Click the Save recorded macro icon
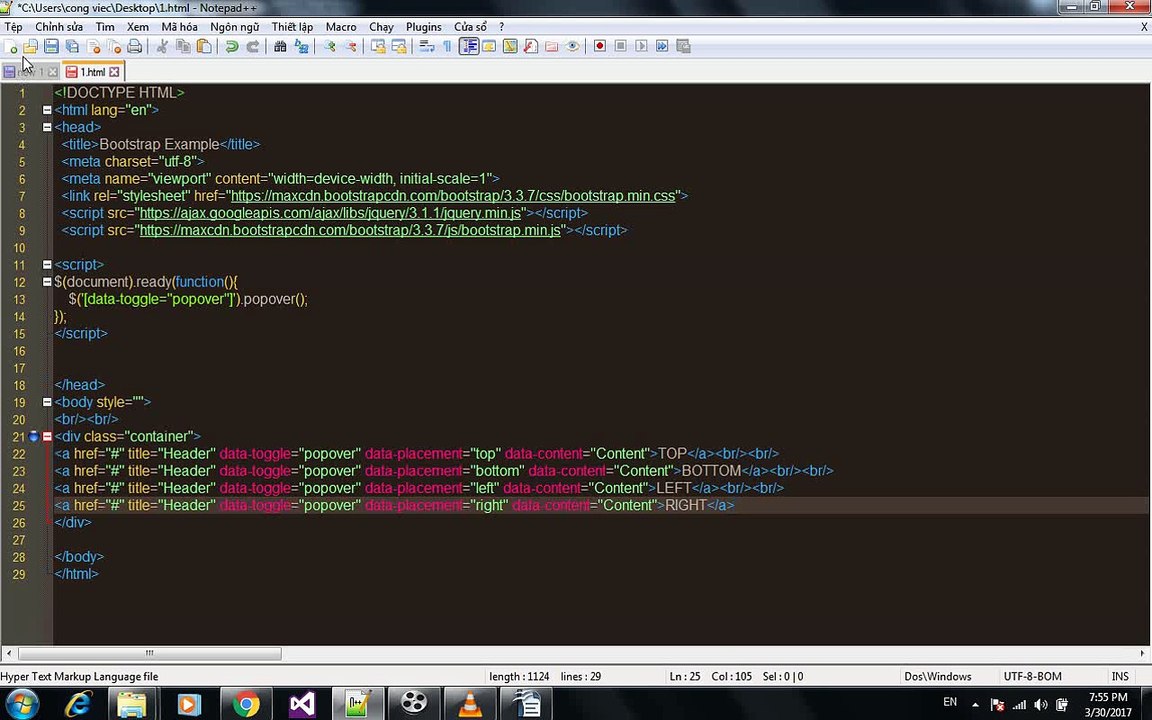This screenshot has height=720, width=1152. point(683,46)
